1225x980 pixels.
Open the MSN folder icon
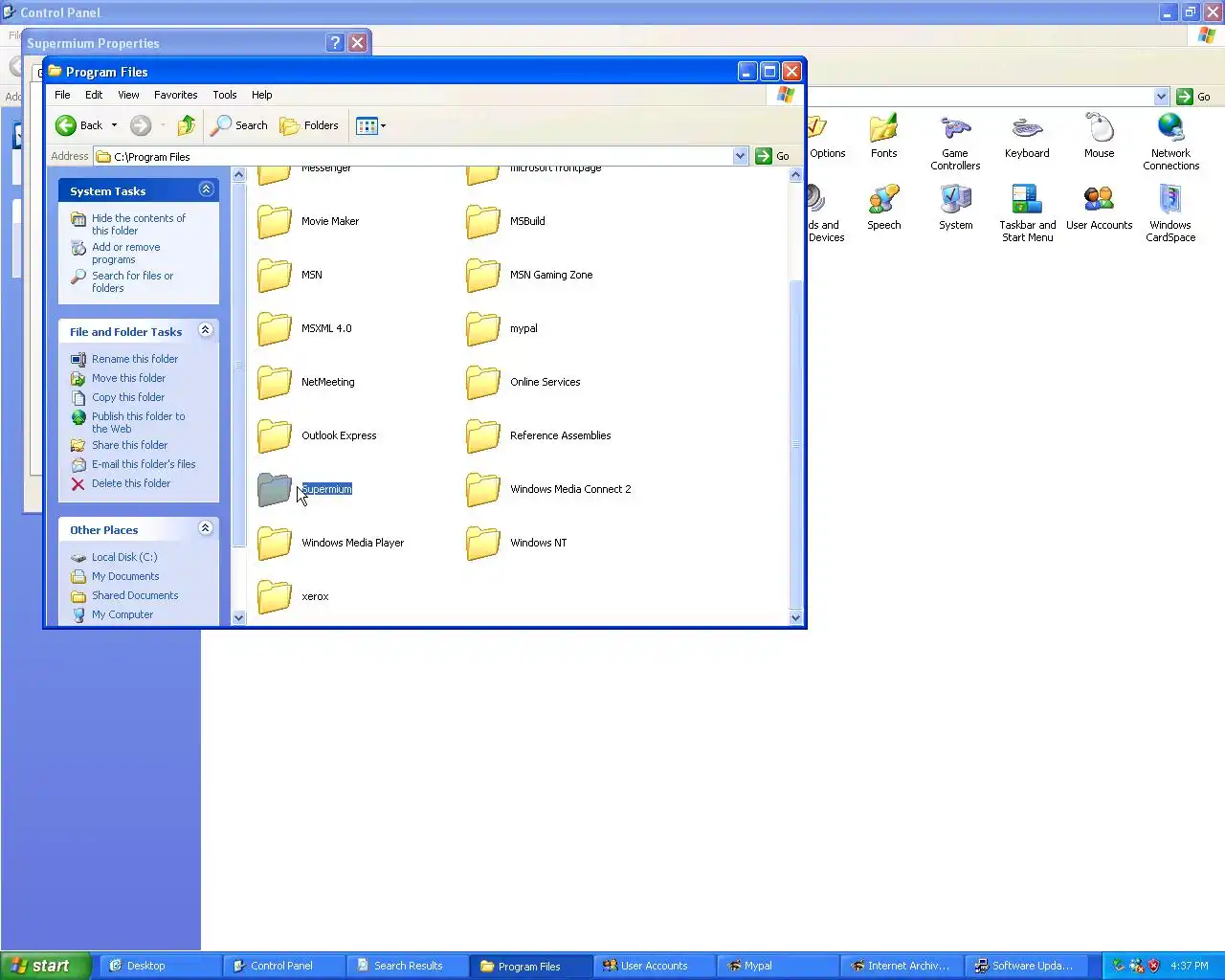274,275
